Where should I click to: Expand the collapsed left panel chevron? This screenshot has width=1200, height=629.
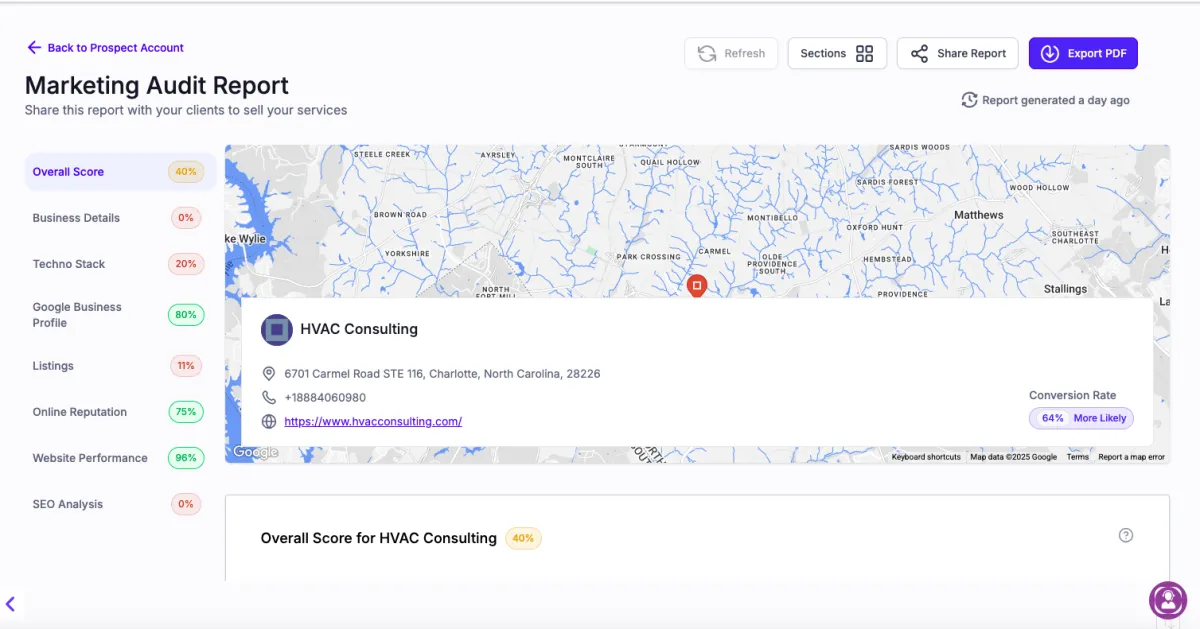point(10,604)
